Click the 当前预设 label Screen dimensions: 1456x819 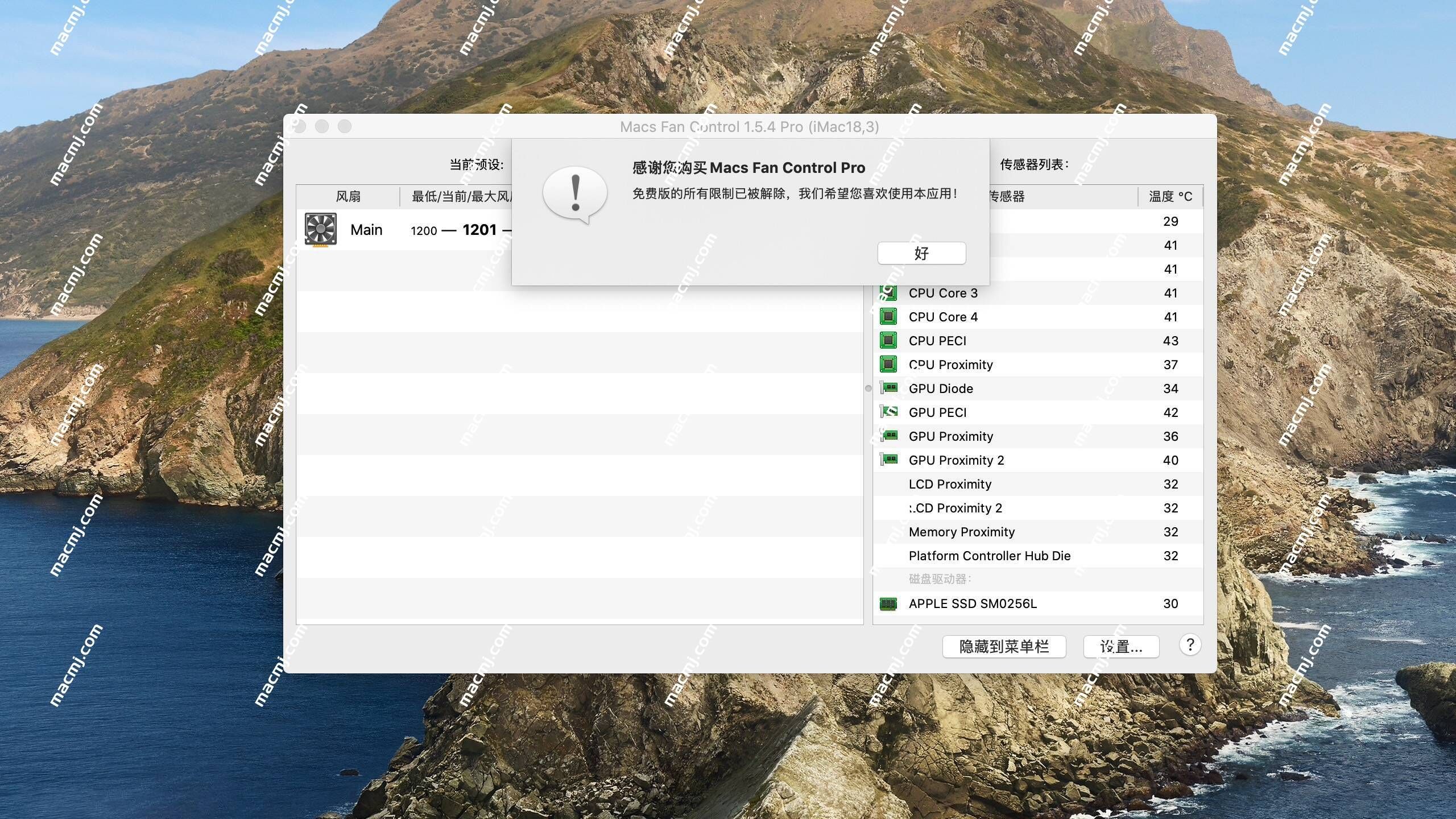pyautogui.click(x=477, y=164)
